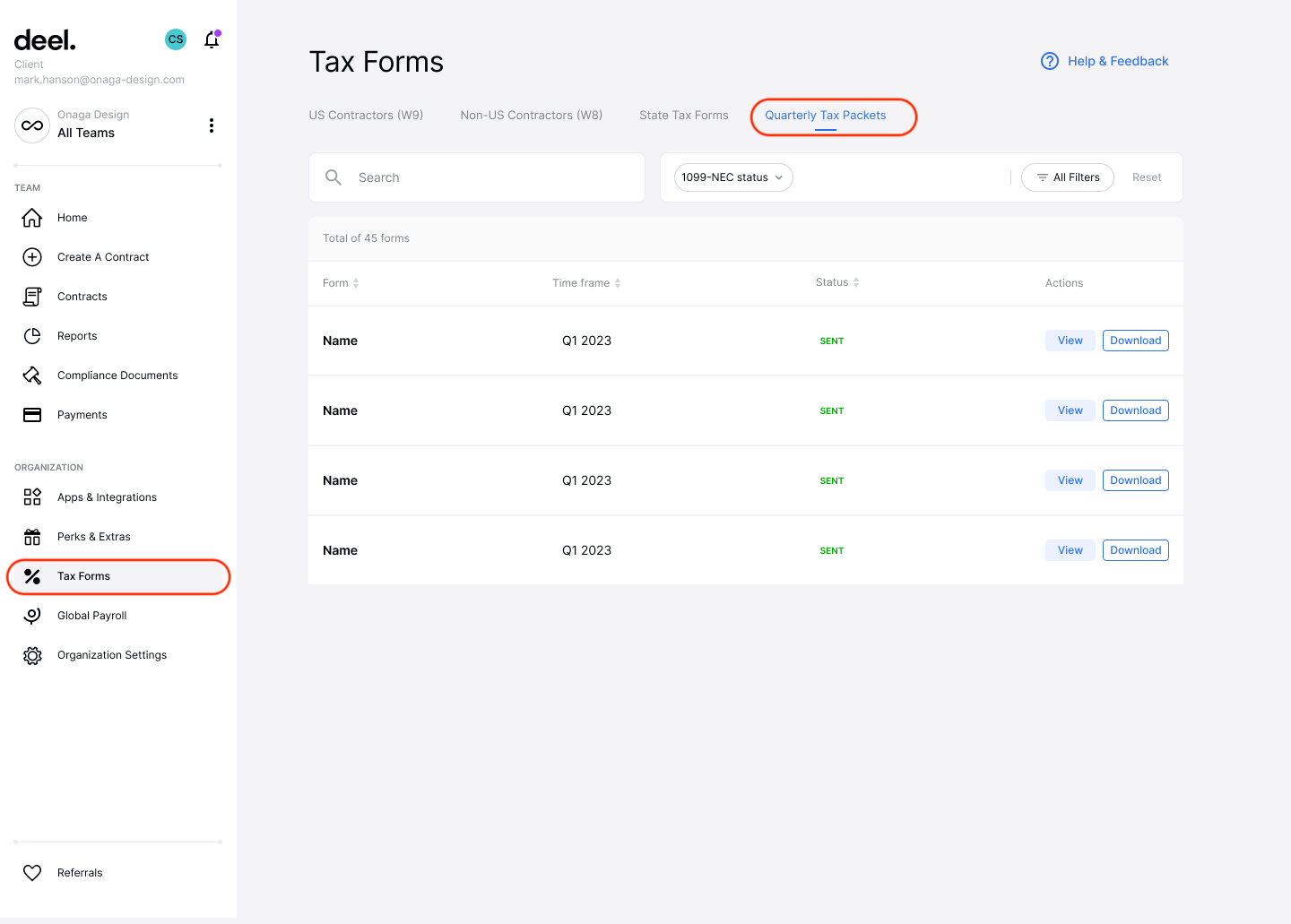The image size is (1291, 924).
Task: Open the All Filters panel
Action: tap(1067, 177)
